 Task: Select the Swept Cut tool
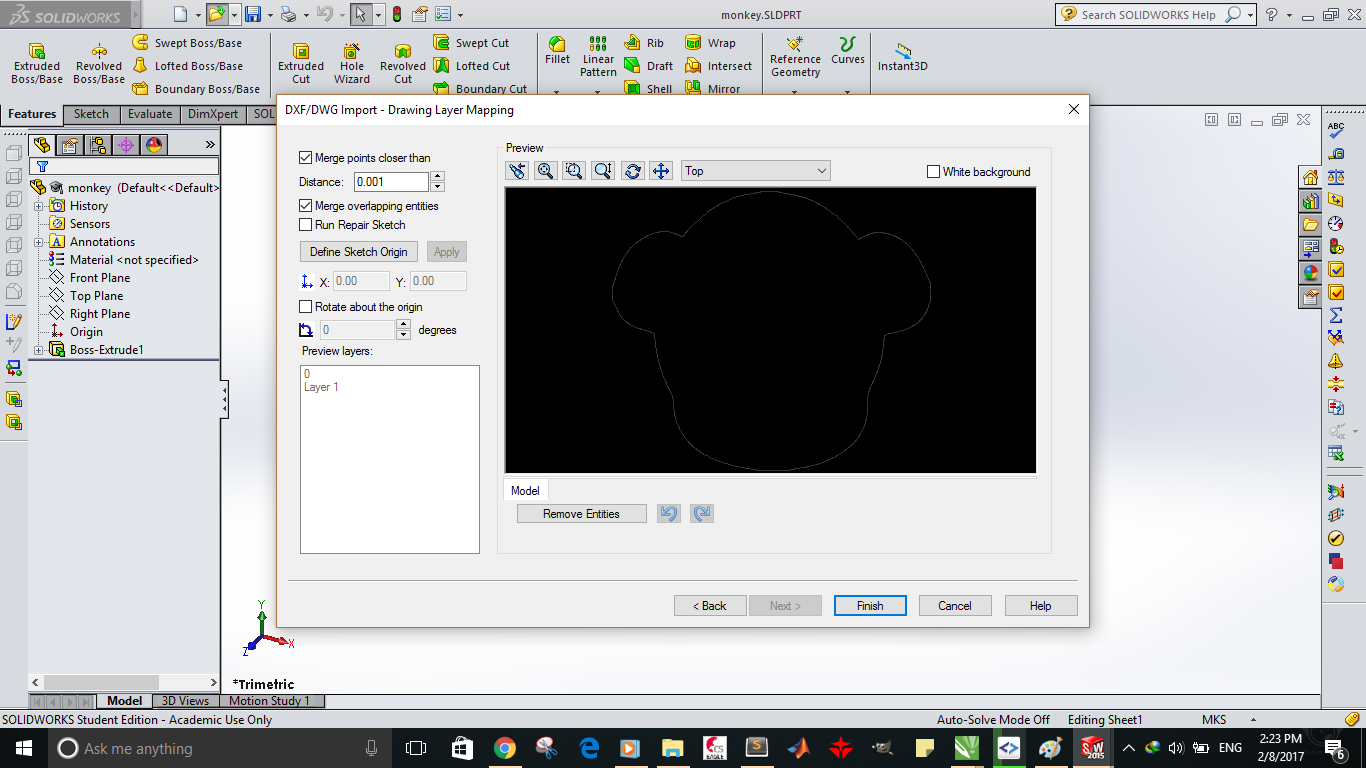472,43
